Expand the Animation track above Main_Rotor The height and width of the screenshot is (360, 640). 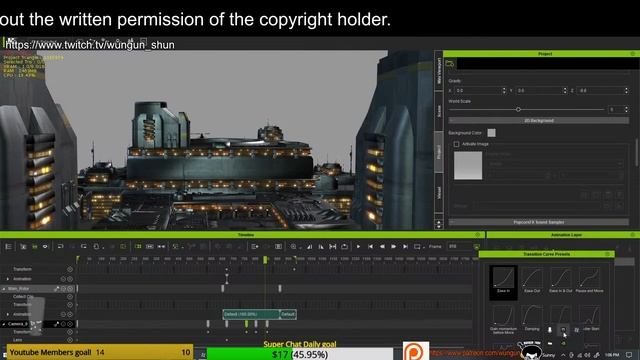8,279
